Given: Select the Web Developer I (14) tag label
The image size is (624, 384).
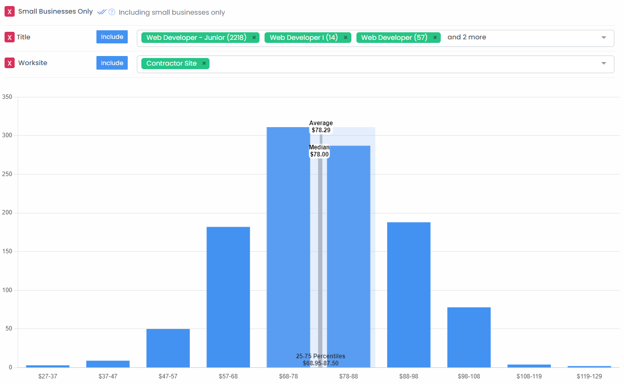Looking at the screenshot, I should pos(304,37).
